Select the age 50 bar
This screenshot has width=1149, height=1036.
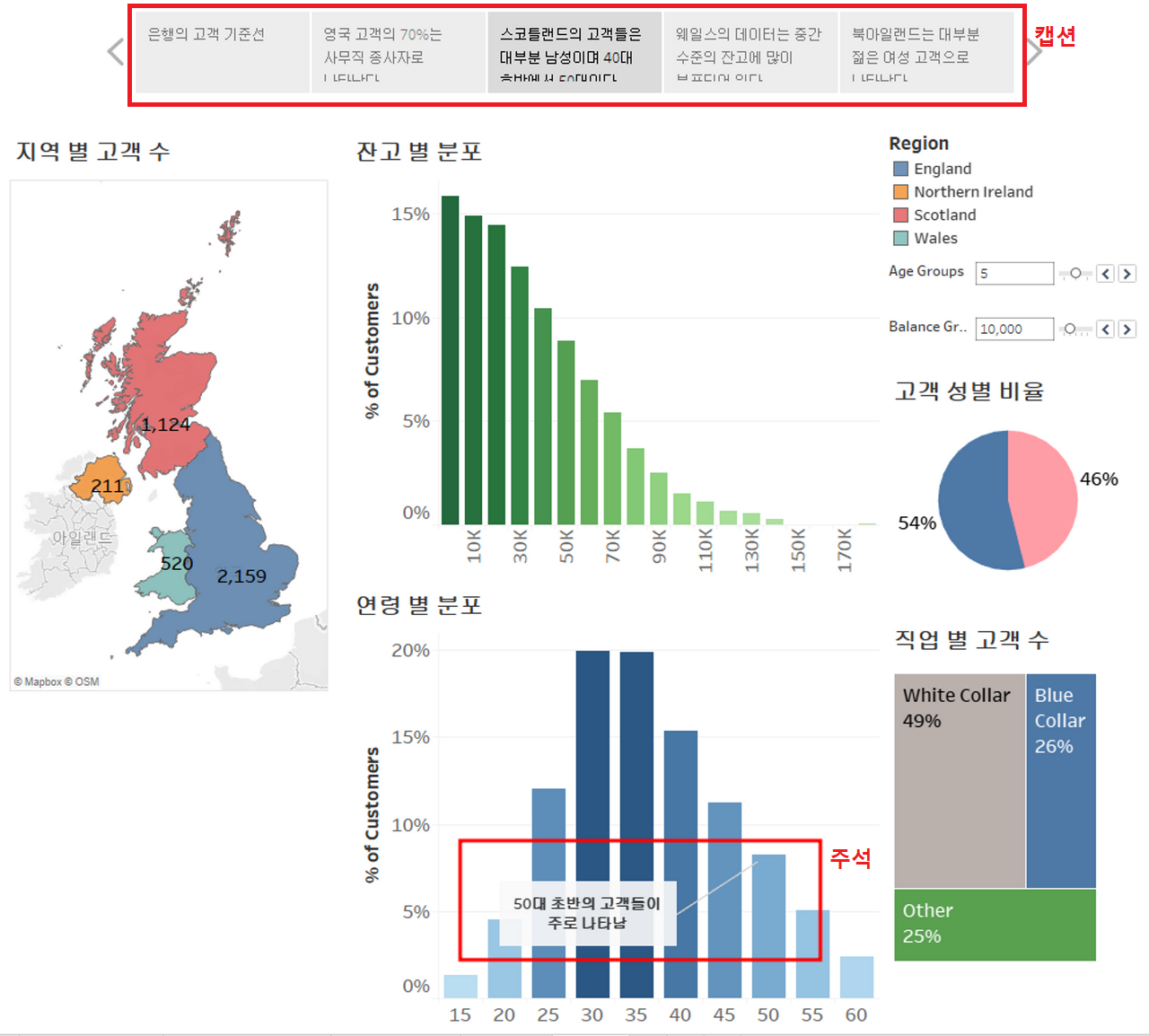tap(768, 926)
